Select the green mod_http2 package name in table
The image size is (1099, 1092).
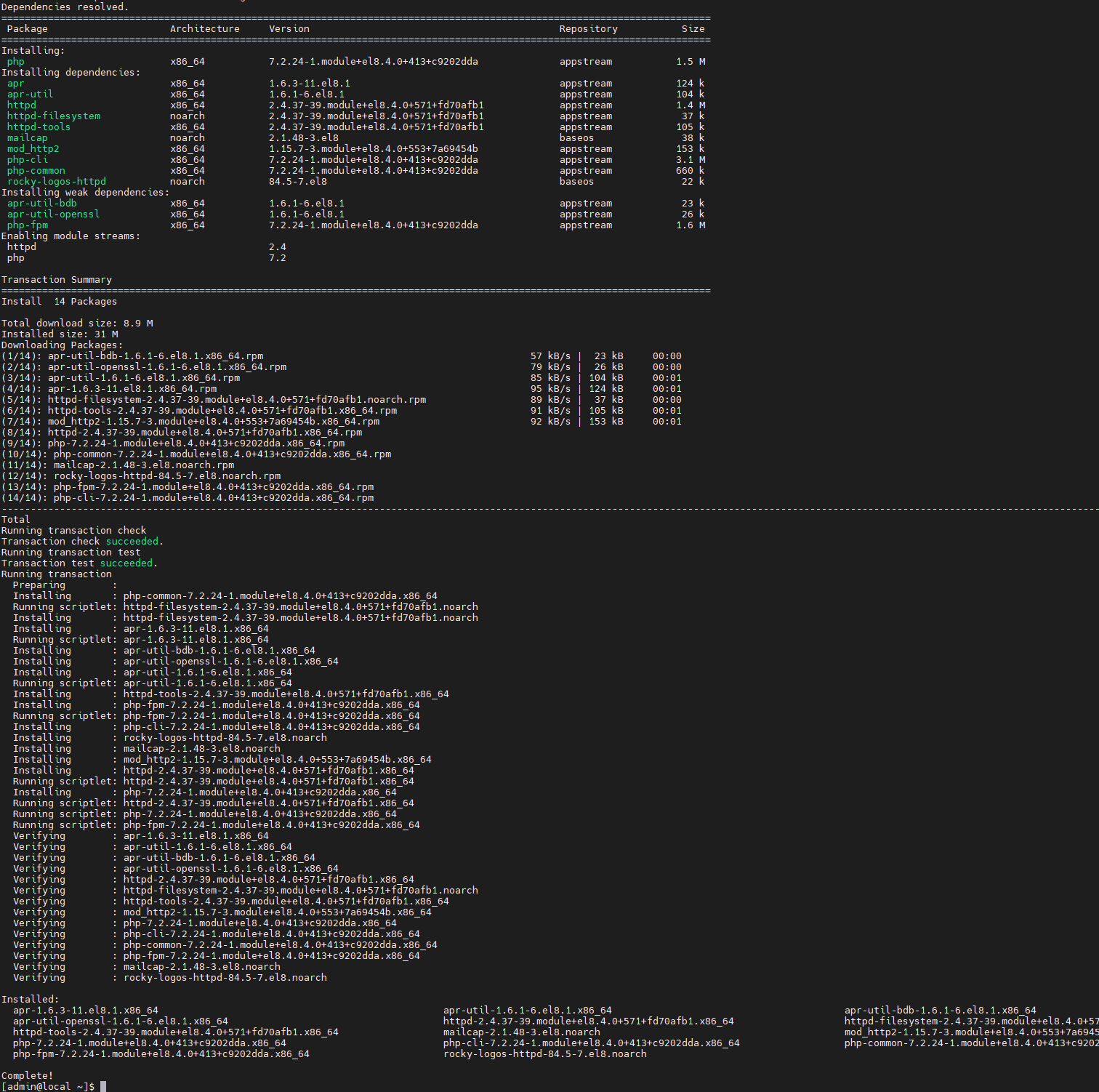(33, 149)
